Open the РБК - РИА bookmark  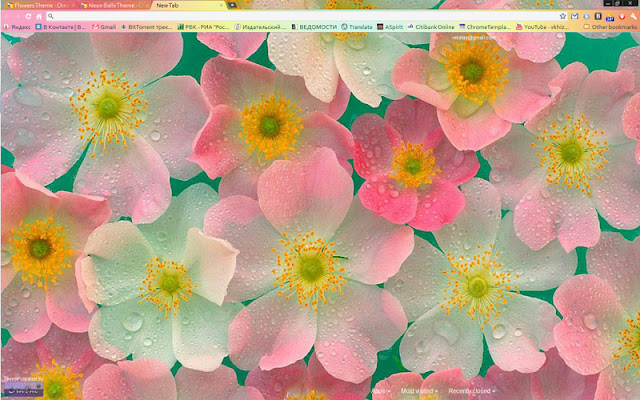(x=203, y=27)
